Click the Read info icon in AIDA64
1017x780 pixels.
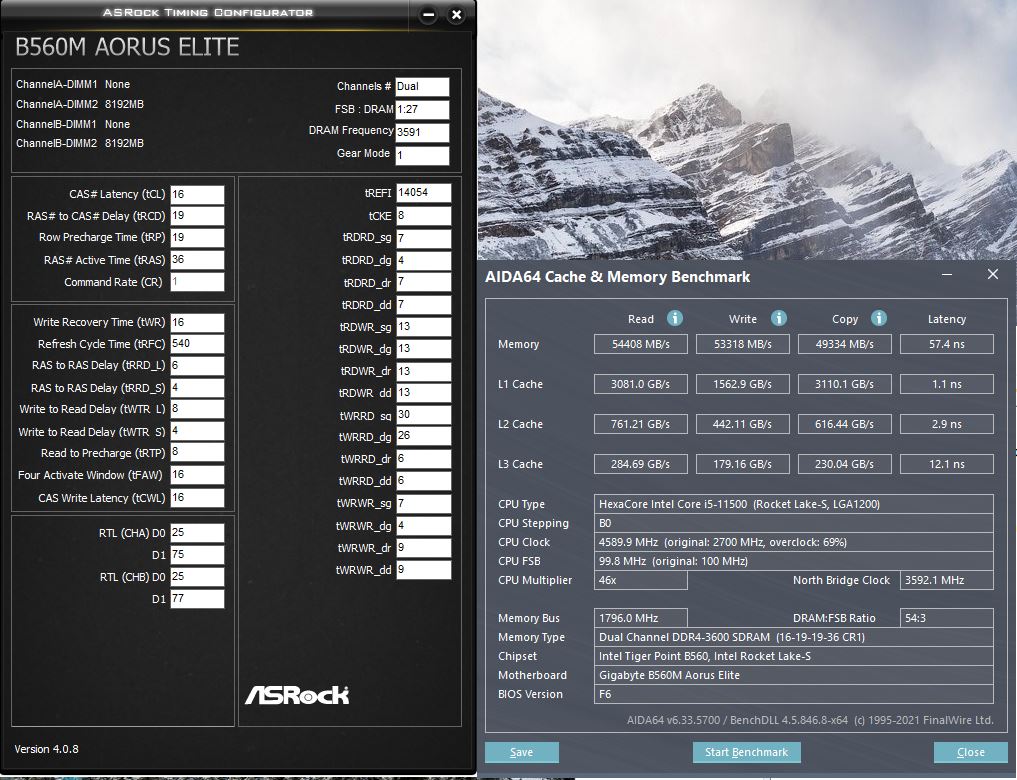point(675,318)
